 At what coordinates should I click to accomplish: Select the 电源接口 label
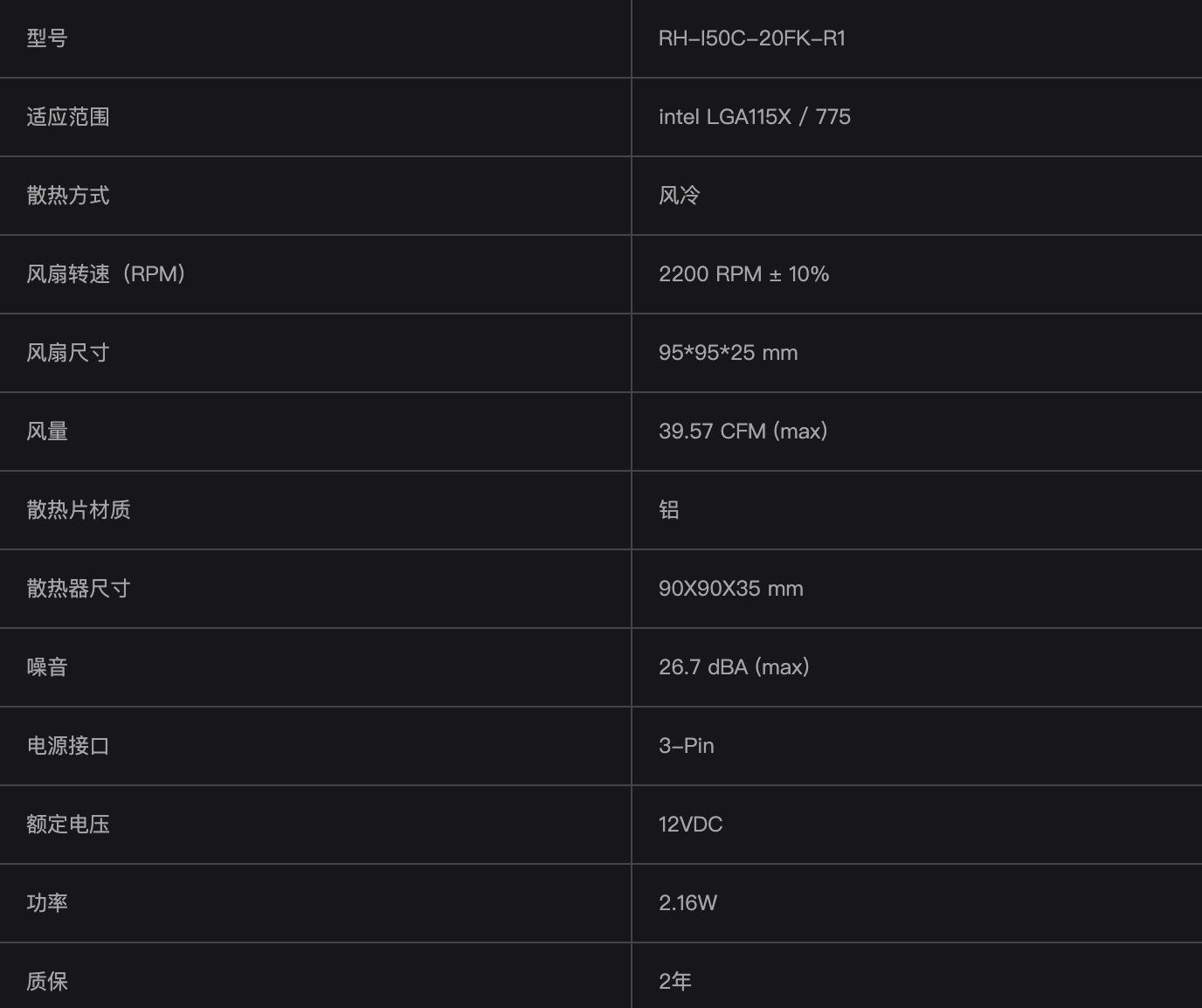[68, 746]
